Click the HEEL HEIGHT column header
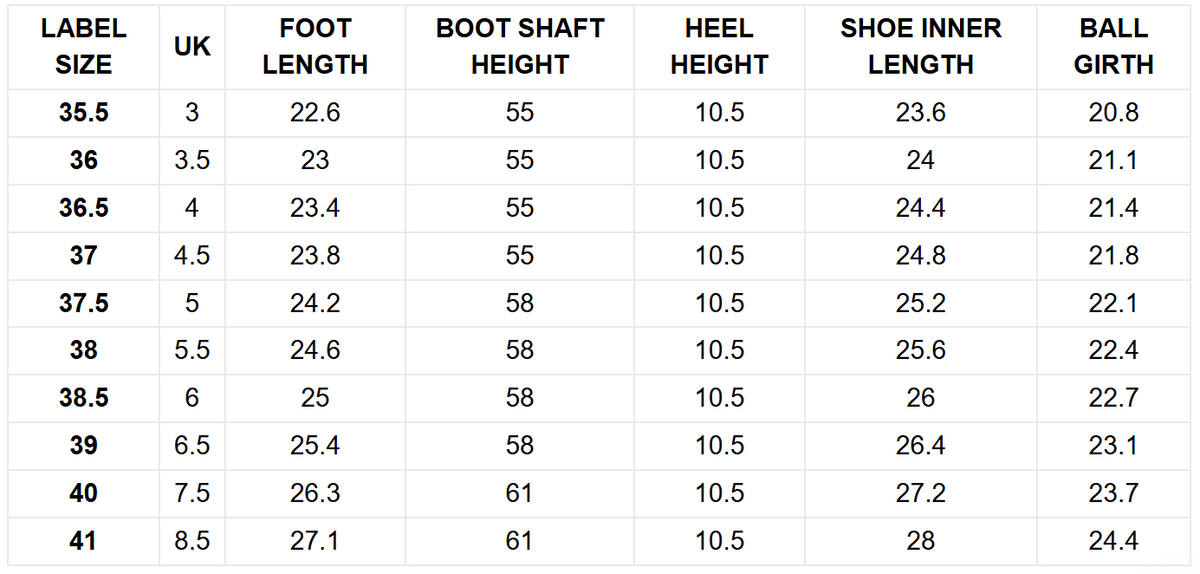 coord(719,47)
